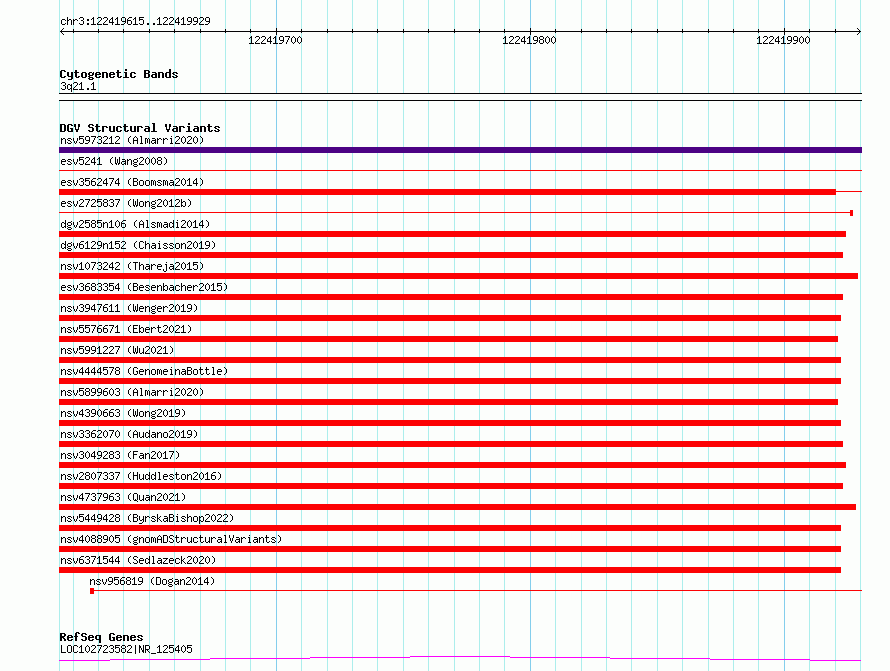Select the esv3683354 (Besenbacher2015) variant
Viewport: 890px width, 671px height.
click(144, 287)
